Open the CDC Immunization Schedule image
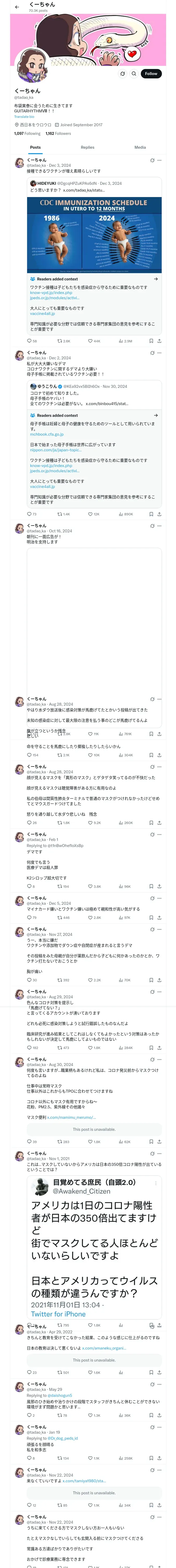 [94, 234]
